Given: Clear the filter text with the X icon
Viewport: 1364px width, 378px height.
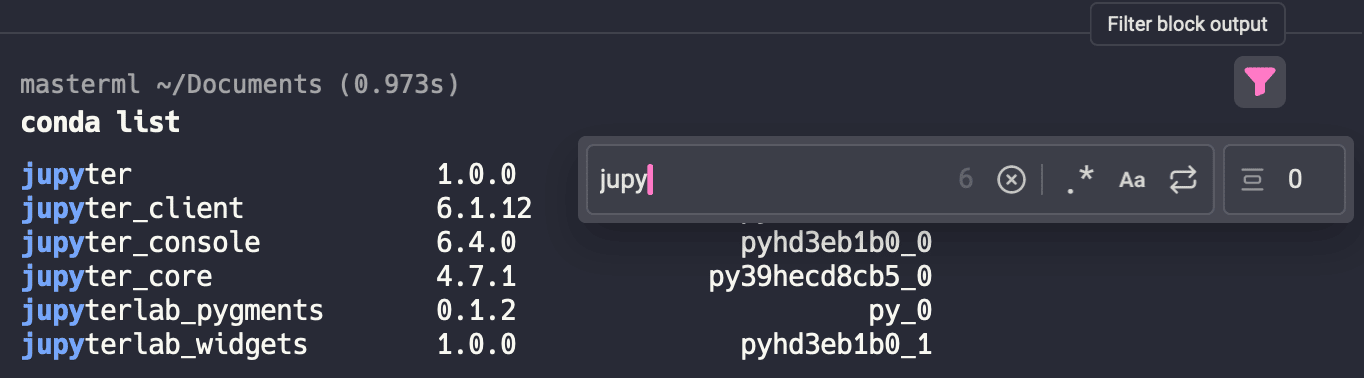Looking at the screenshot, I should (x=1012, y=180).
